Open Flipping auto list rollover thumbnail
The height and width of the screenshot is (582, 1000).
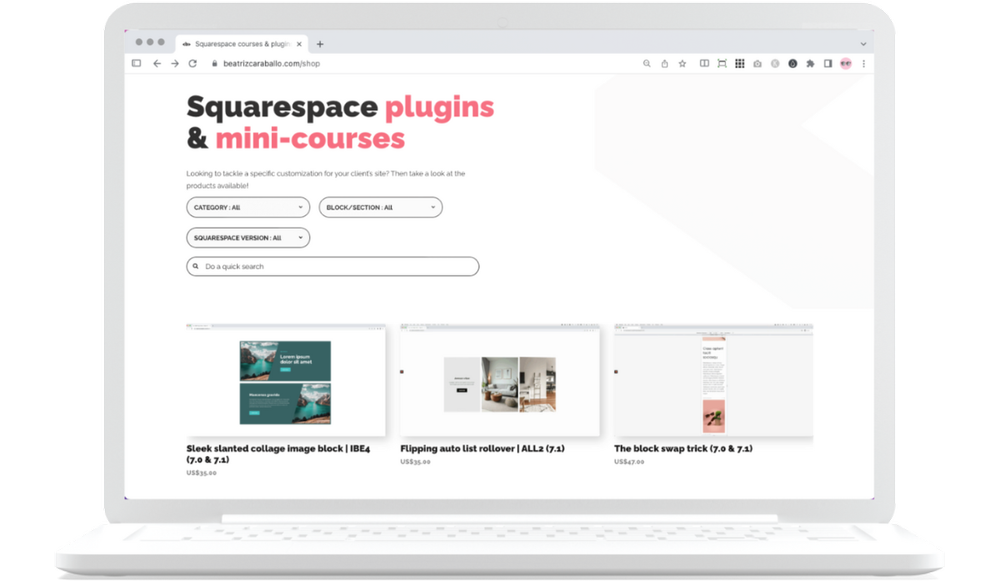pyautogui.click(x=500, y=381)
